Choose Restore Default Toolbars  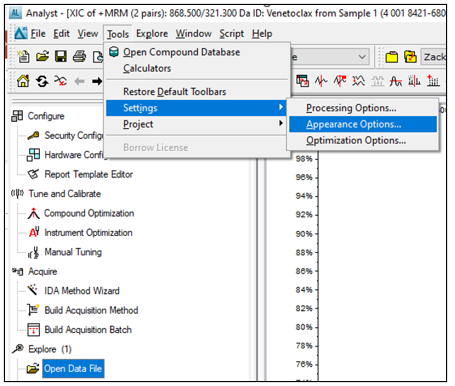(197, 92)
